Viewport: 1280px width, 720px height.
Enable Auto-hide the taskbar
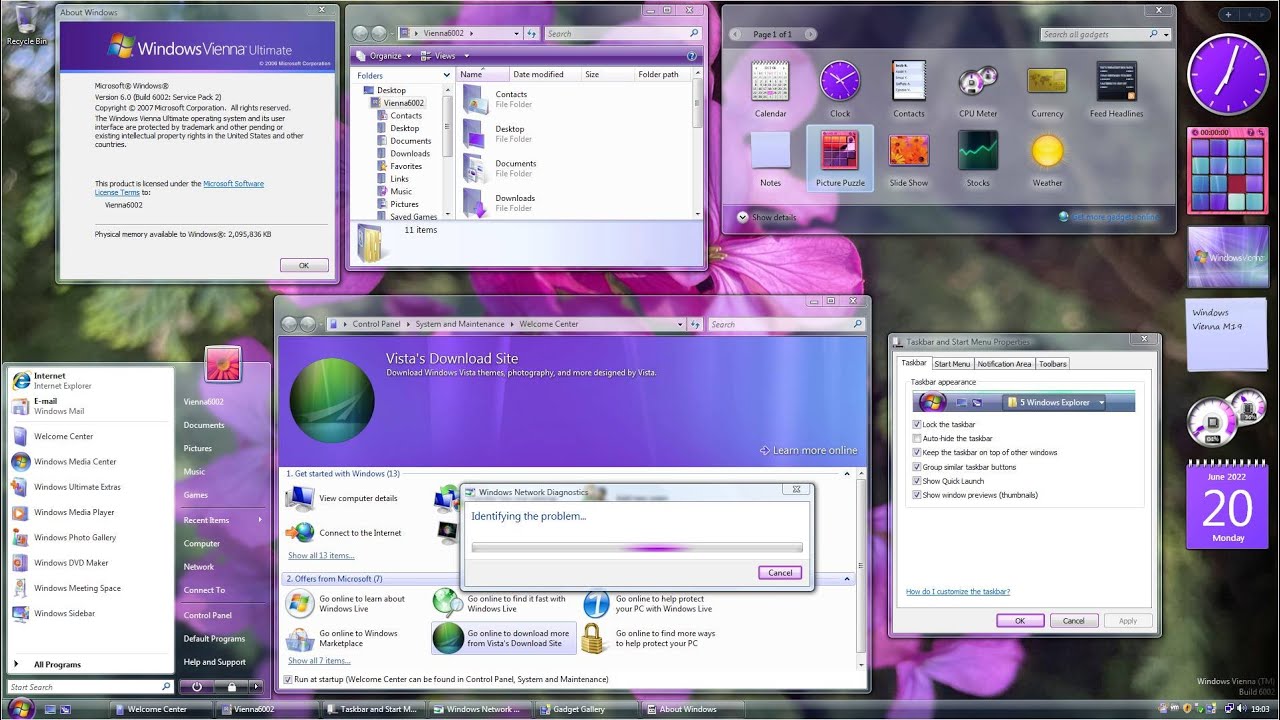pyautogui.click(x=917, y=438)
